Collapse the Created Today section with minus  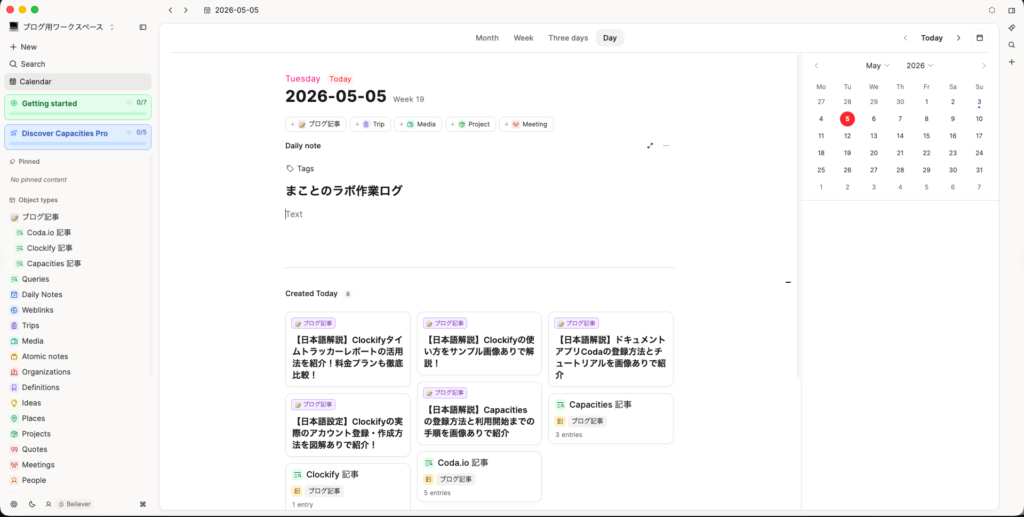788,282
